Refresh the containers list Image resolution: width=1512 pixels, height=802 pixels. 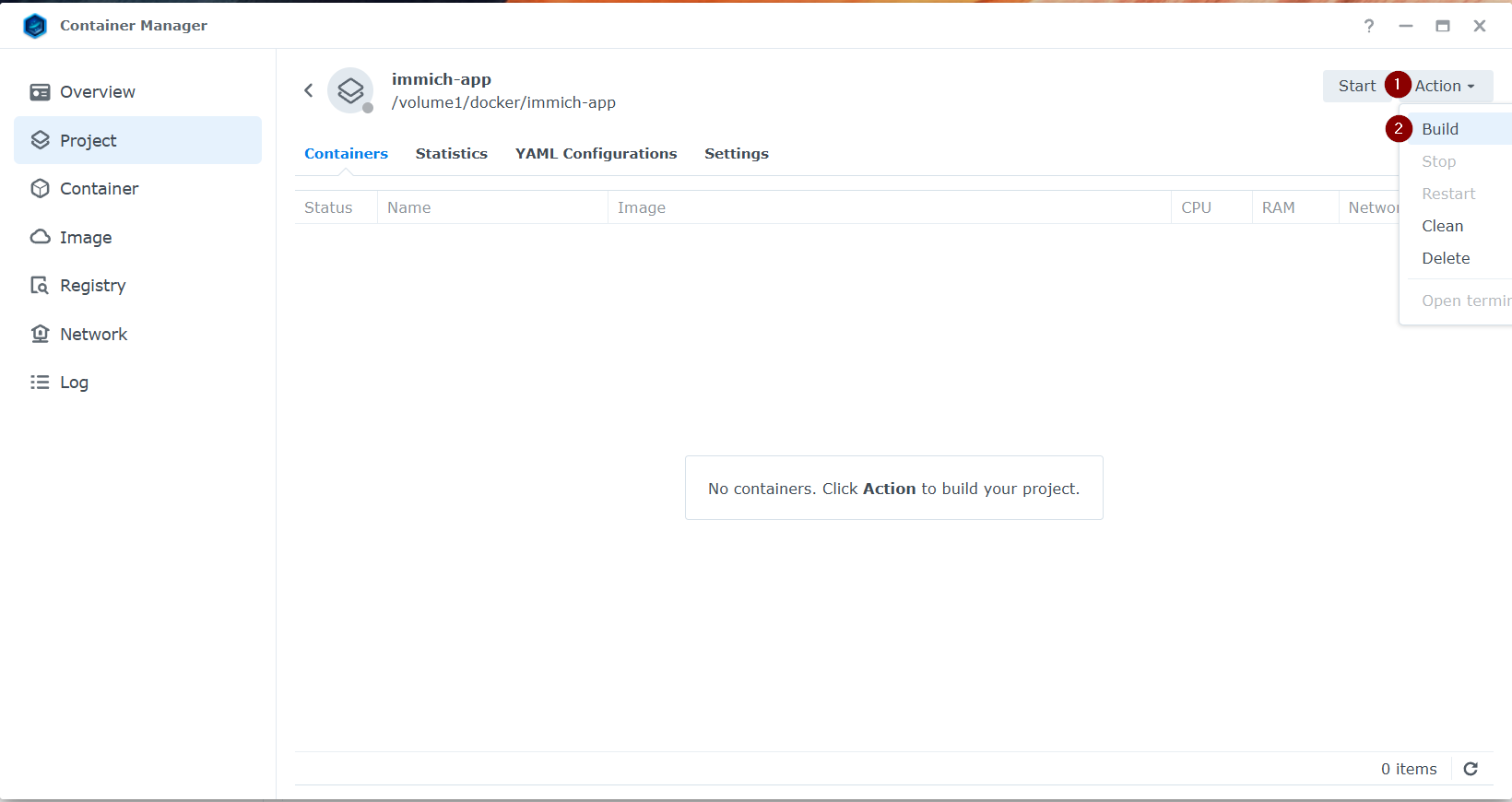tap(1471, 769)
